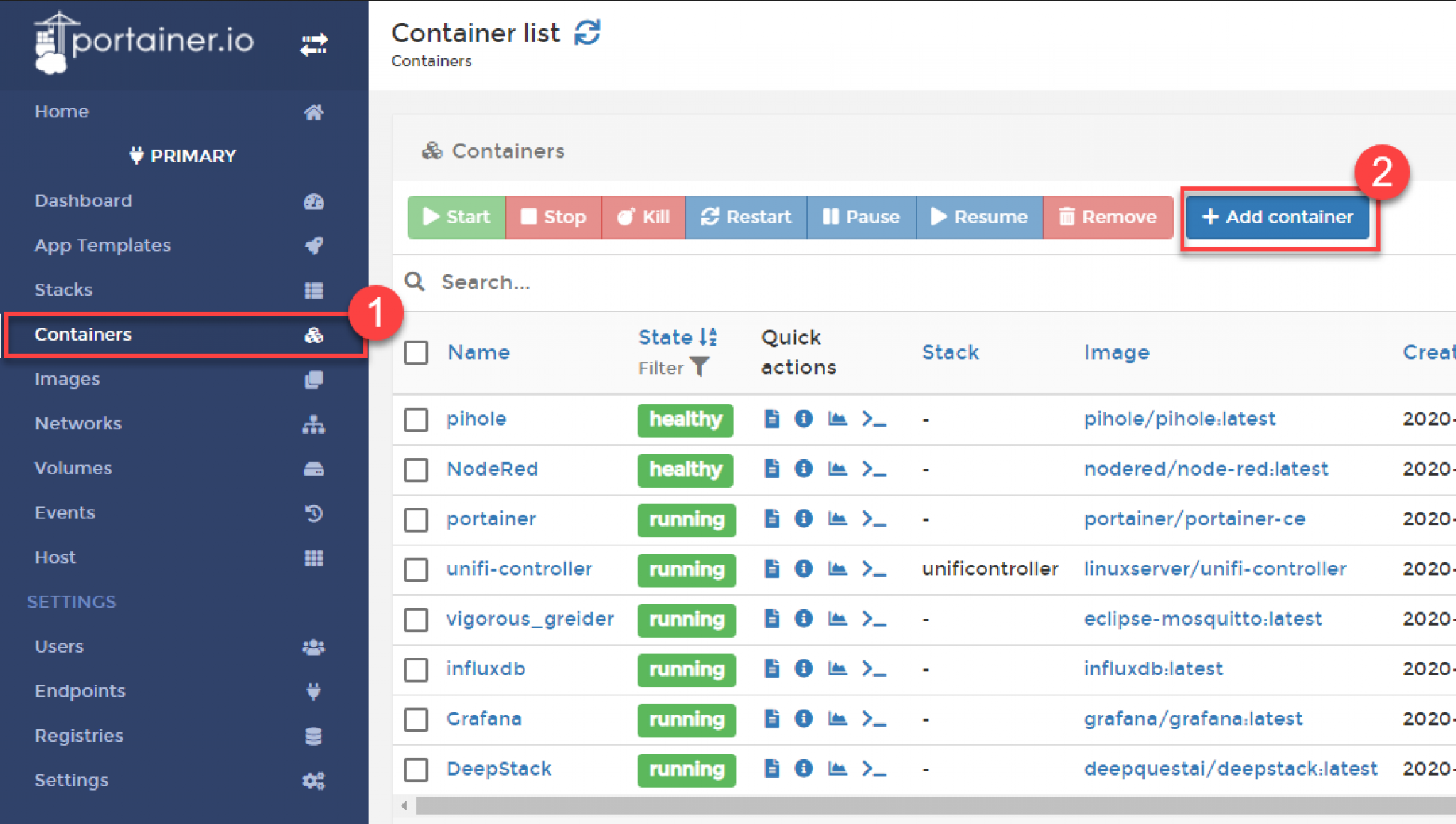The image size is (1456, 824).
Task: Inspect details of the NodeRed container
Action: pos(804,469)
